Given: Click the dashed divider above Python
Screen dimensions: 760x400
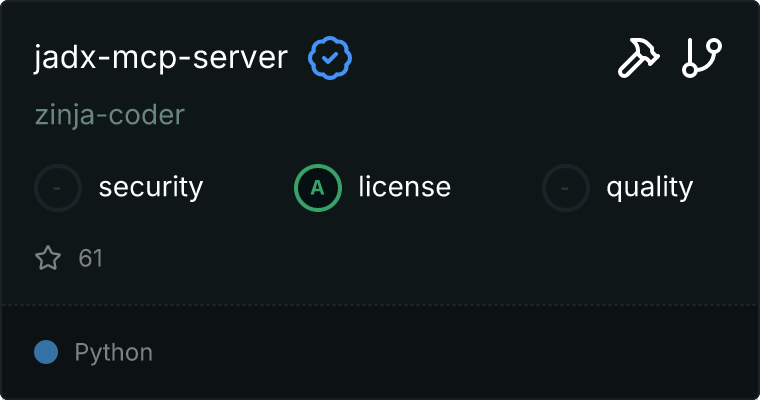Looking at the screenshot, I should [x=380, y=304].
